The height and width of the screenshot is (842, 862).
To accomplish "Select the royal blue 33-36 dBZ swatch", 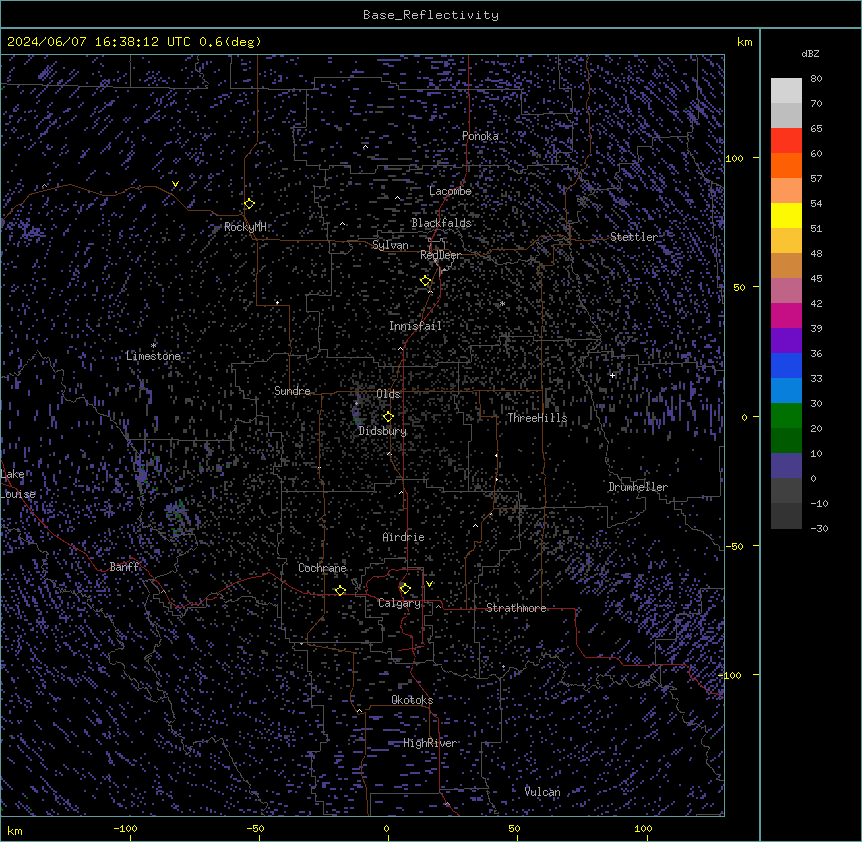I will 786,365.
